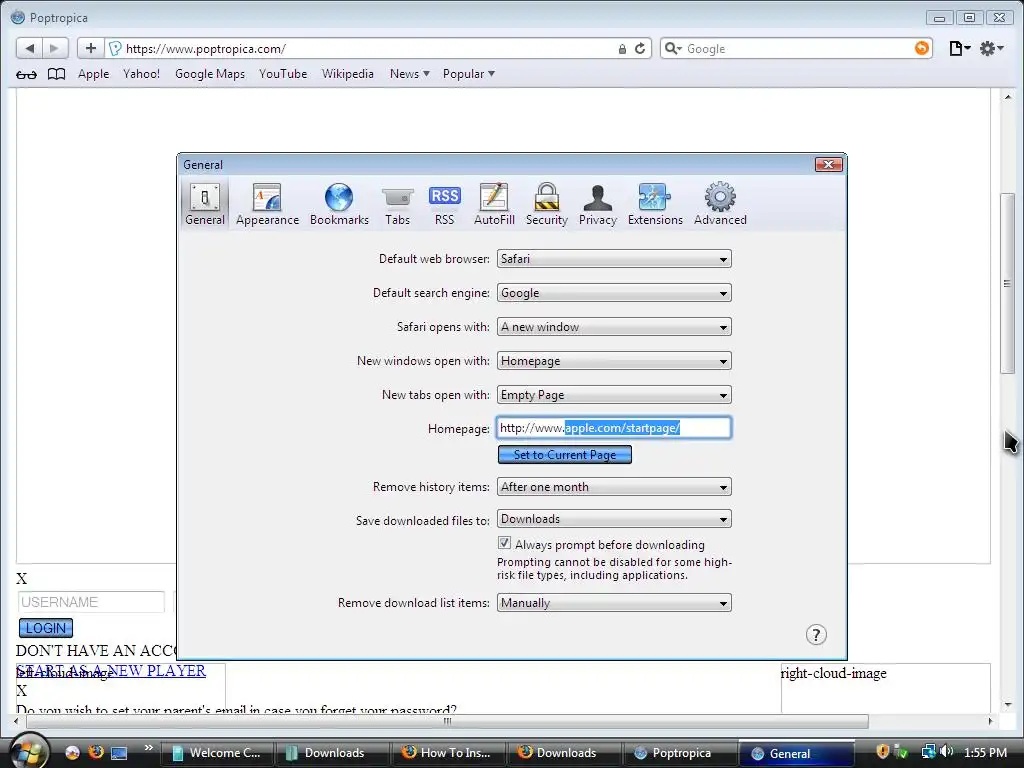Open the Tabs preferences pane
This screenshot has height=768, width=1024.
tap(397, 204)
